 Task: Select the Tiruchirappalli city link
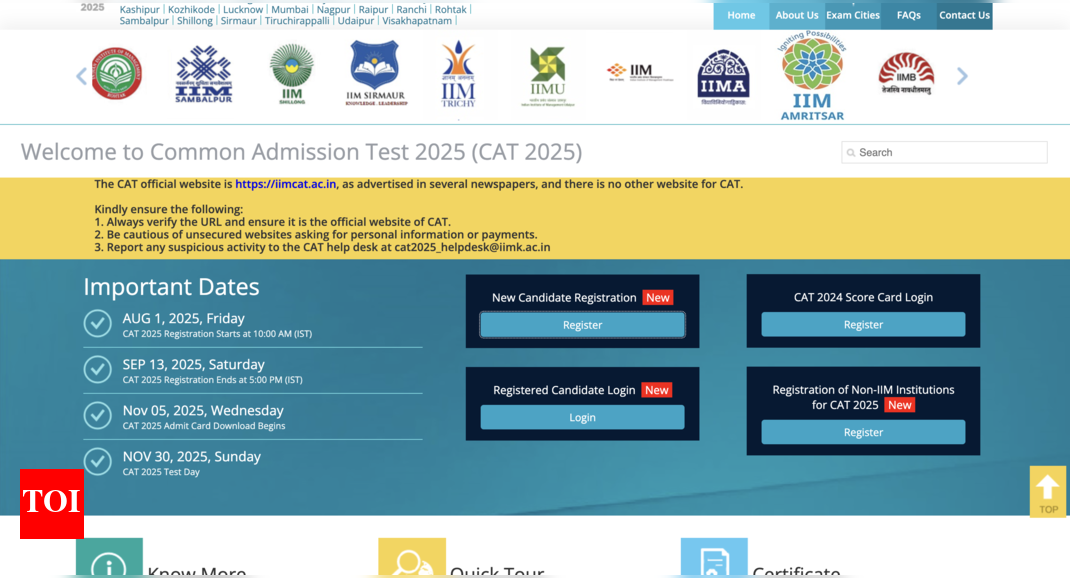click(x=297, y=21)
